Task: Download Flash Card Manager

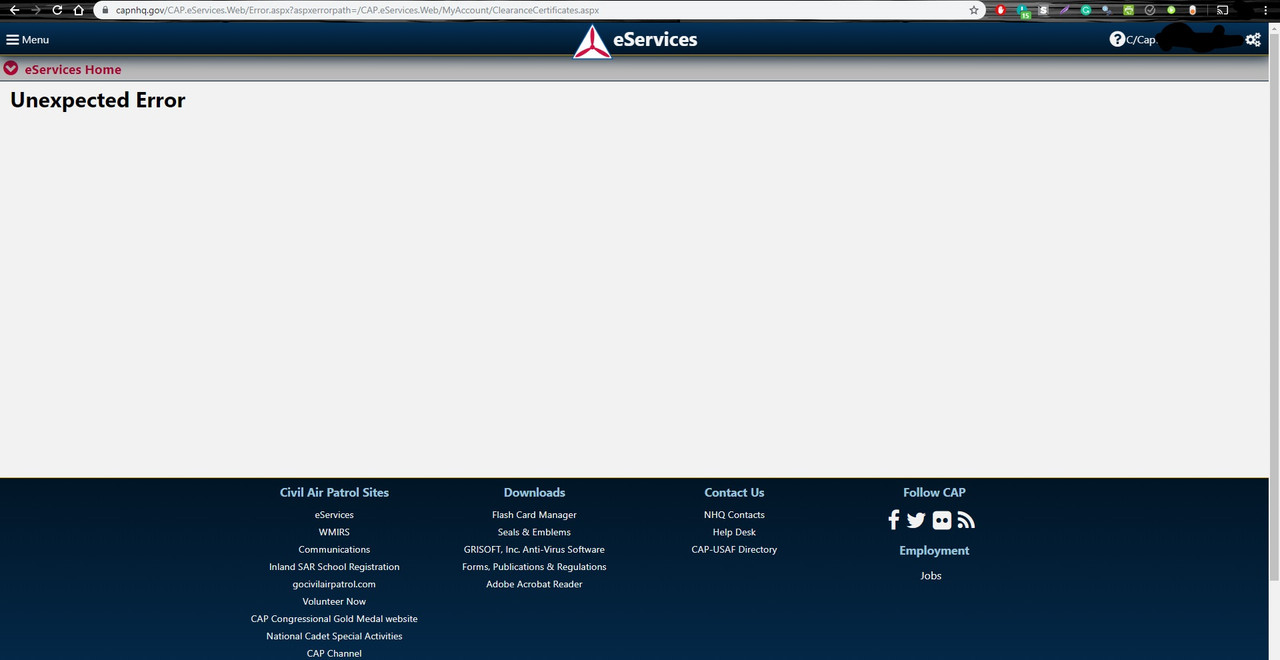Action: pos(534,515)
